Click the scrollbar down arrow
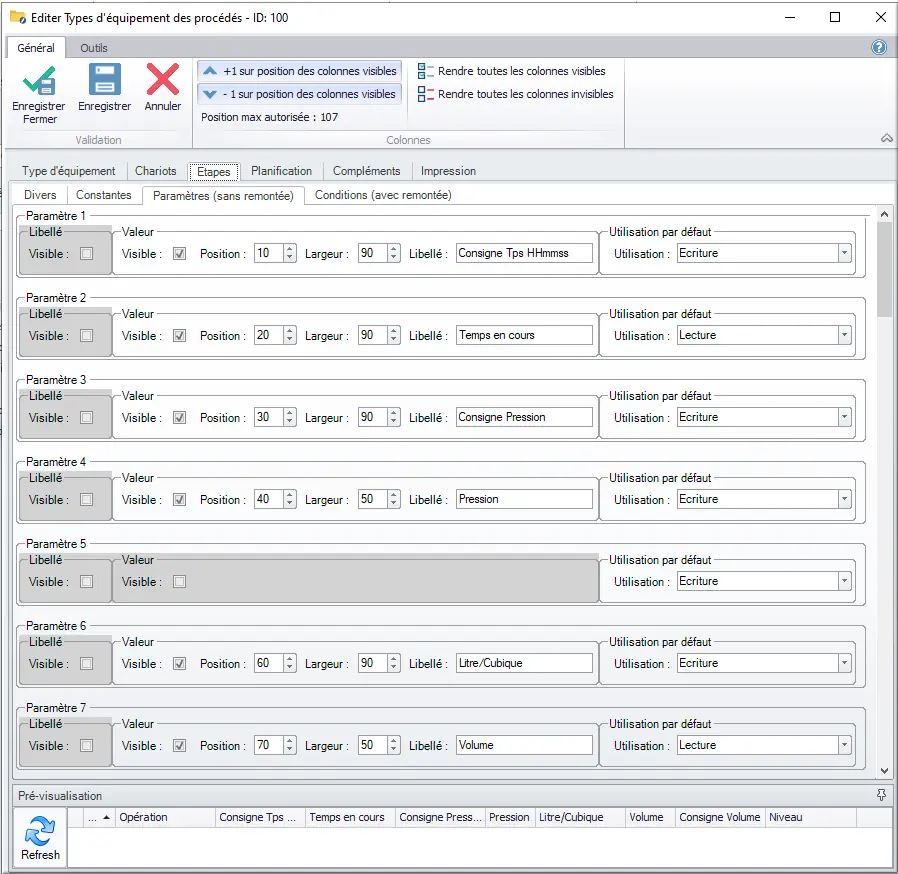This screenshot has width=898, height=874. click(x=885, y=770)
